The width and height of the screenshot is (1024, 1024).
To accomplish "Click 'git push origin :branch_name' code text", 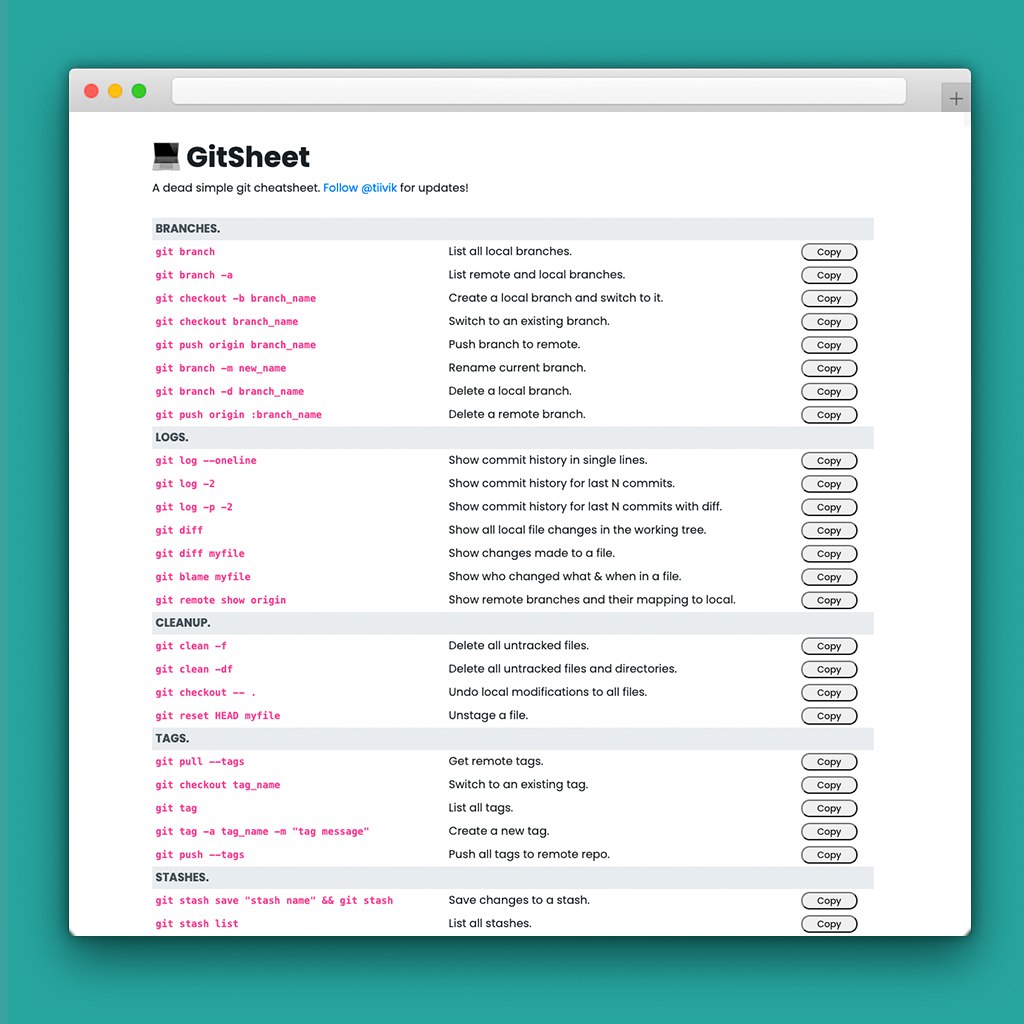I will coord(238,415).
